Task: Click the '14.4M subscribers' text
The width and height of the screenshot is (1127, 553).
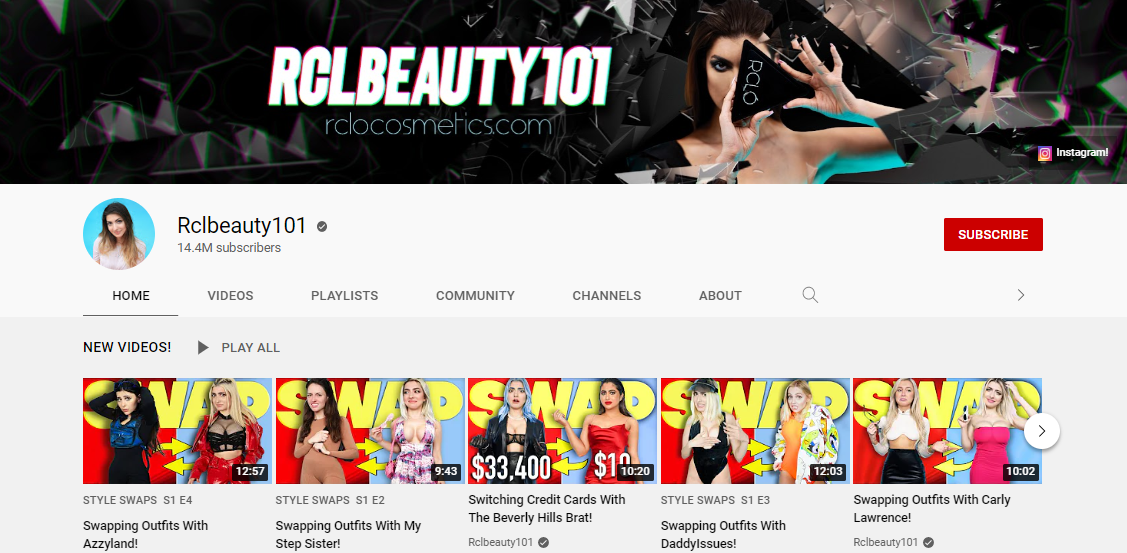Action: coord(229,248)
